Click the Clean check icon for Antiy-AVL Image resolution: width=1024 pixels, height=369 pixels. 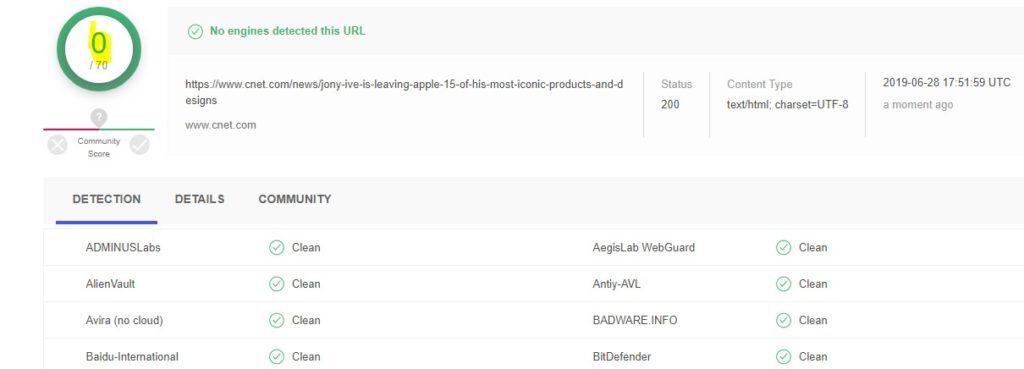pos(784,284)
